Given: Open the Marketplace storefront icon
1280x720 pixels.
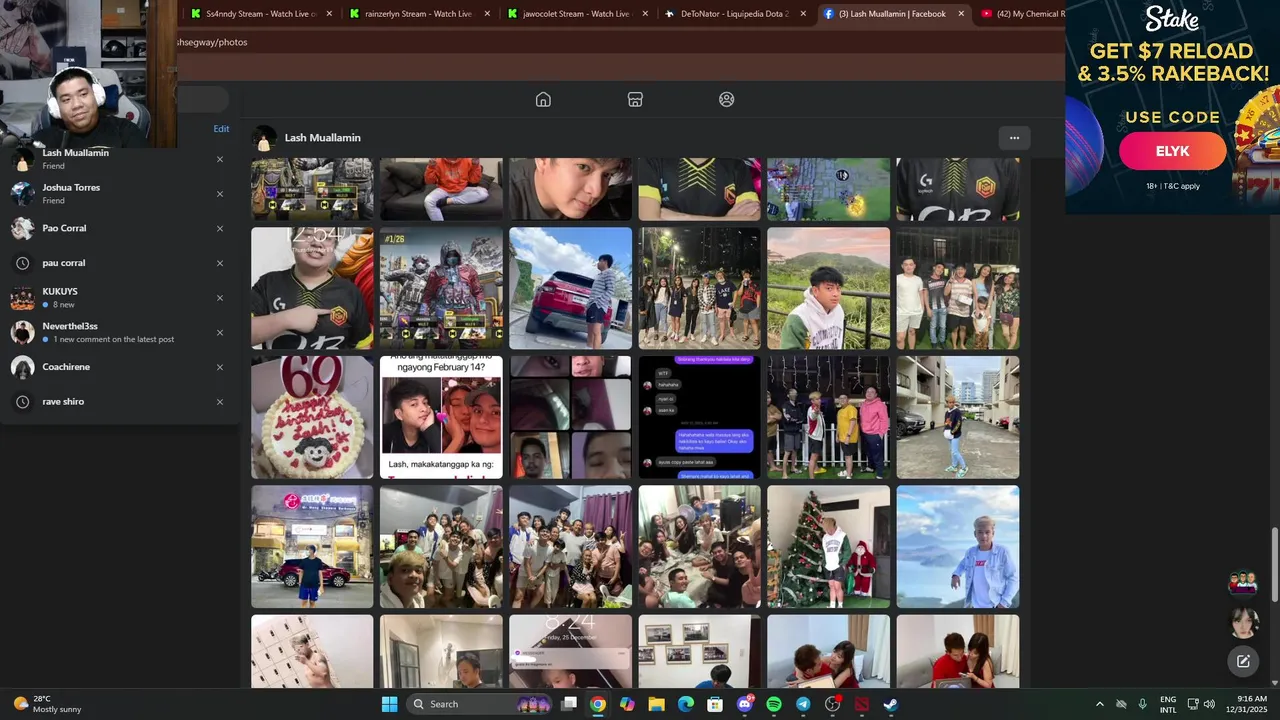Looking at the screenshot, I should pos(635,99).
